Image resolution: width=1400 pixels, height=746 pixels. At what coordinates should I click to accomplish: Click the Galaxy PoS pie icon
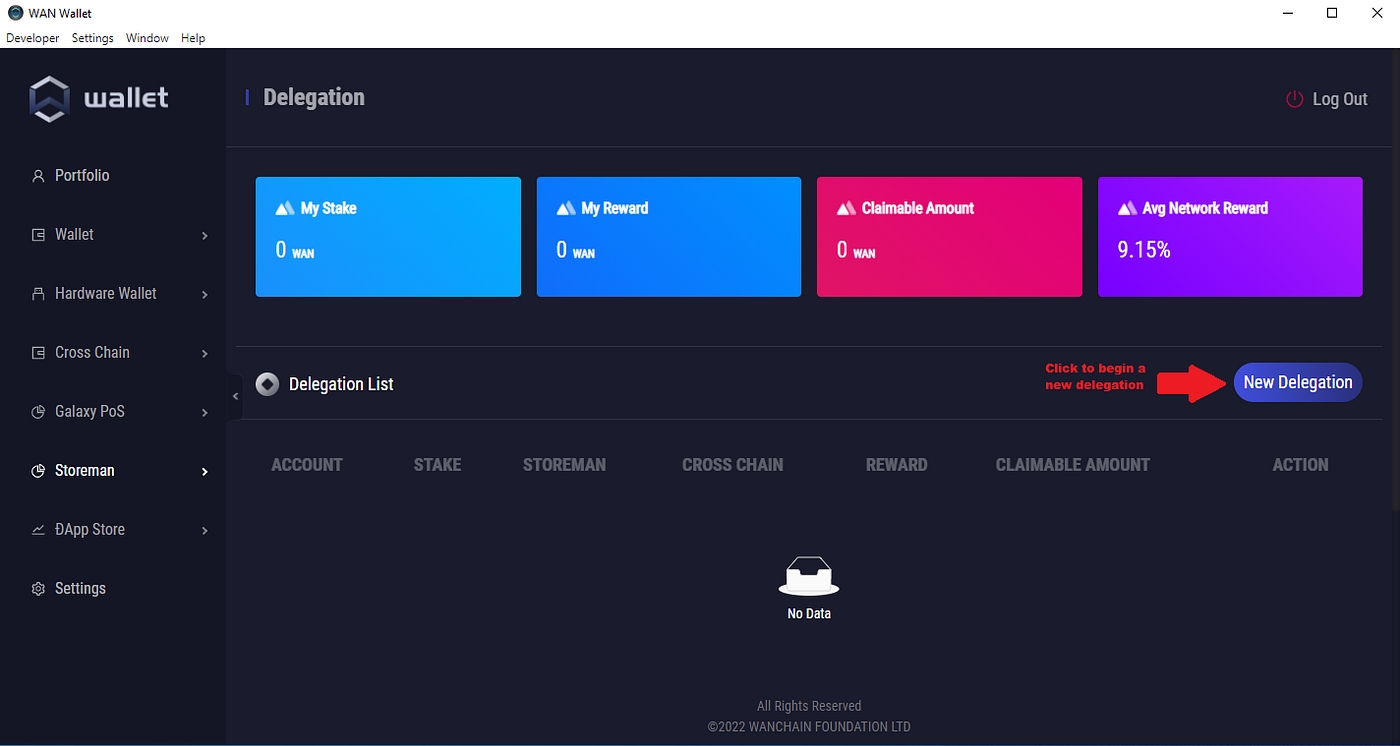38,412
